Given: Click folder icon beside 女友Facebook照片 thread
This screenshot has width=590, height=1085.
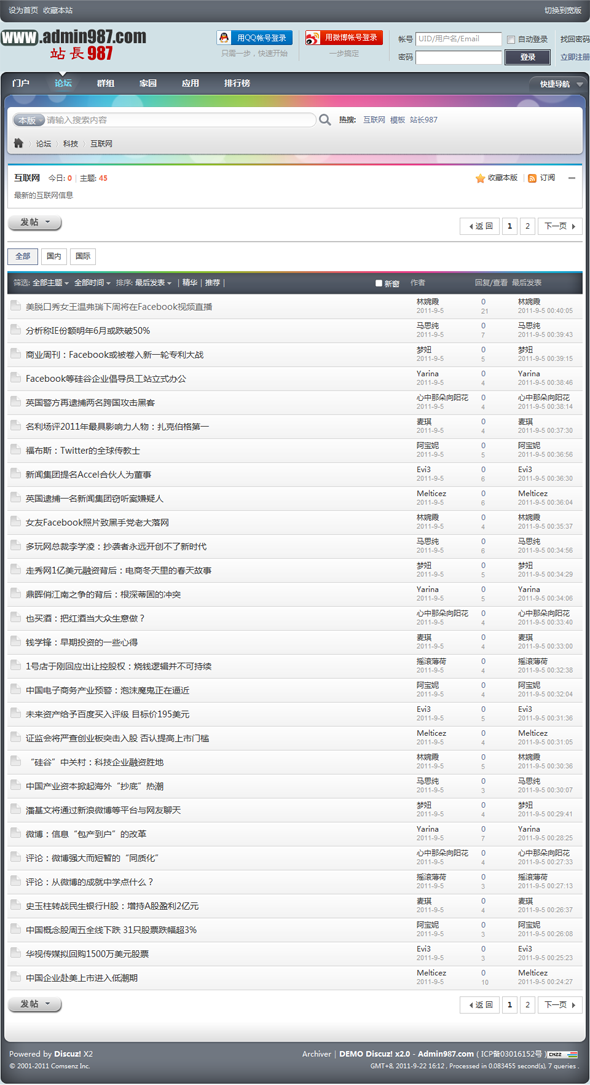Looking at the screenshot, I should point(15,522).
